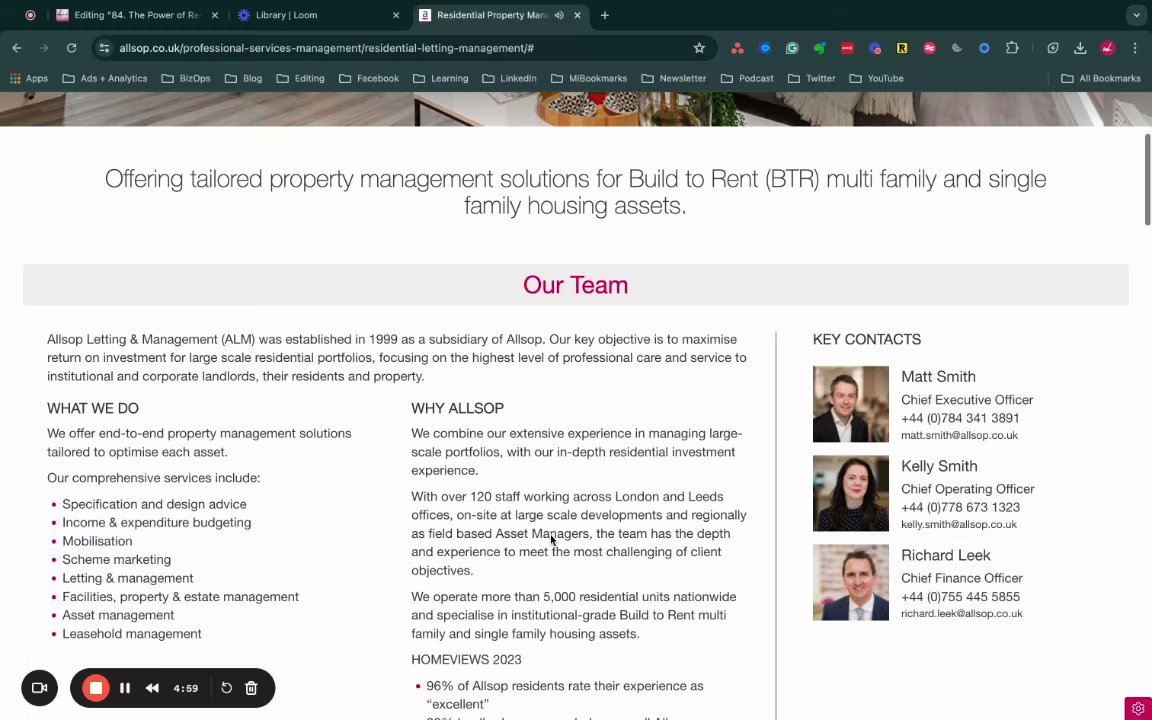
Task: Open the pink settings gear at bottom right
Action: [x=1138, y=708]
